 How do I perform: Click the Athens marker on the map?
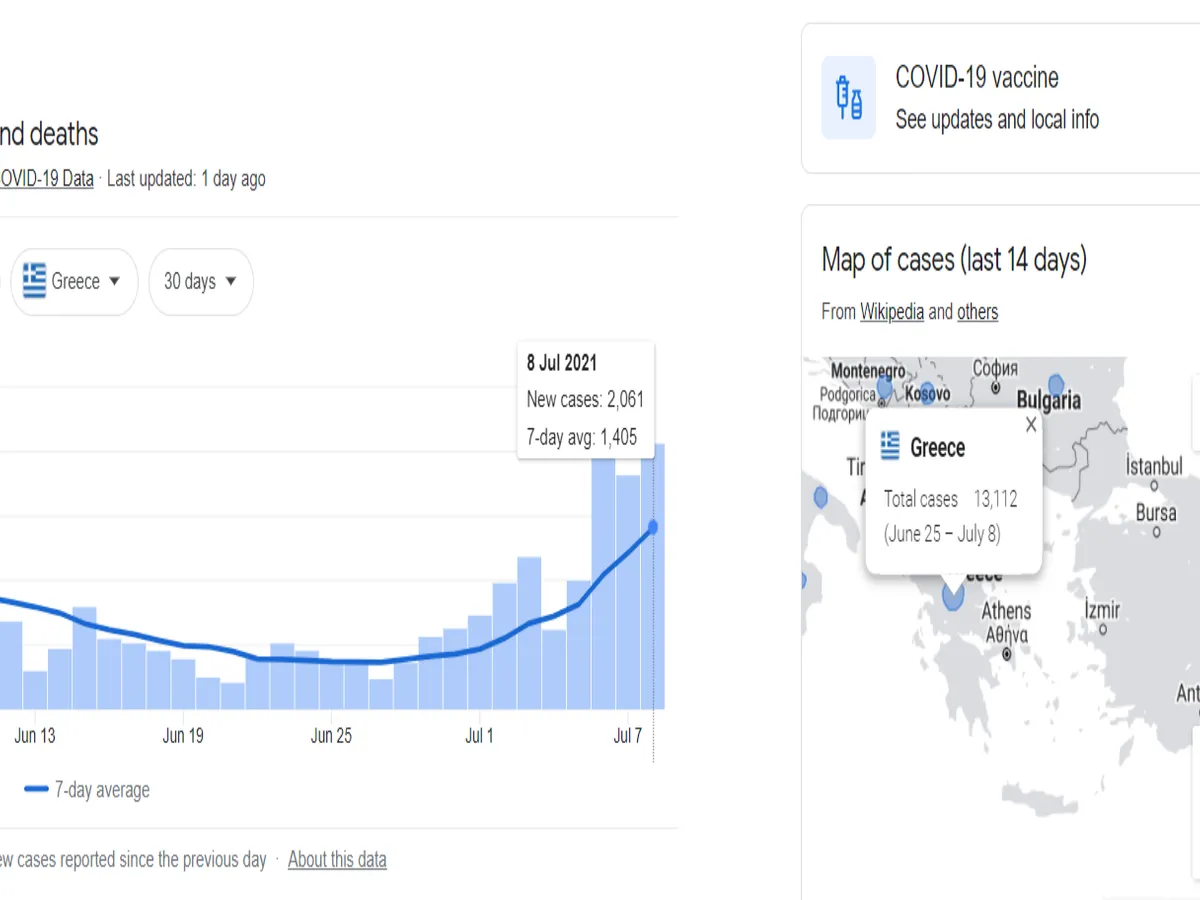pyautogui.click(x=1007, y=654)
